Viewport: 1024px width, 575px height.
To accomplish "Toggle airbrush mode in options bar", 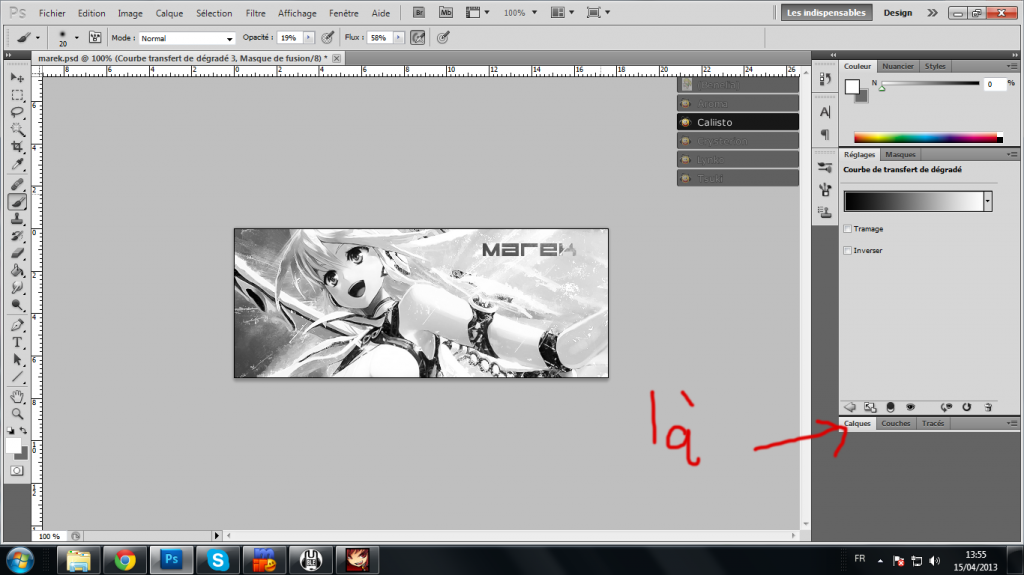I will tap(417, 38).
